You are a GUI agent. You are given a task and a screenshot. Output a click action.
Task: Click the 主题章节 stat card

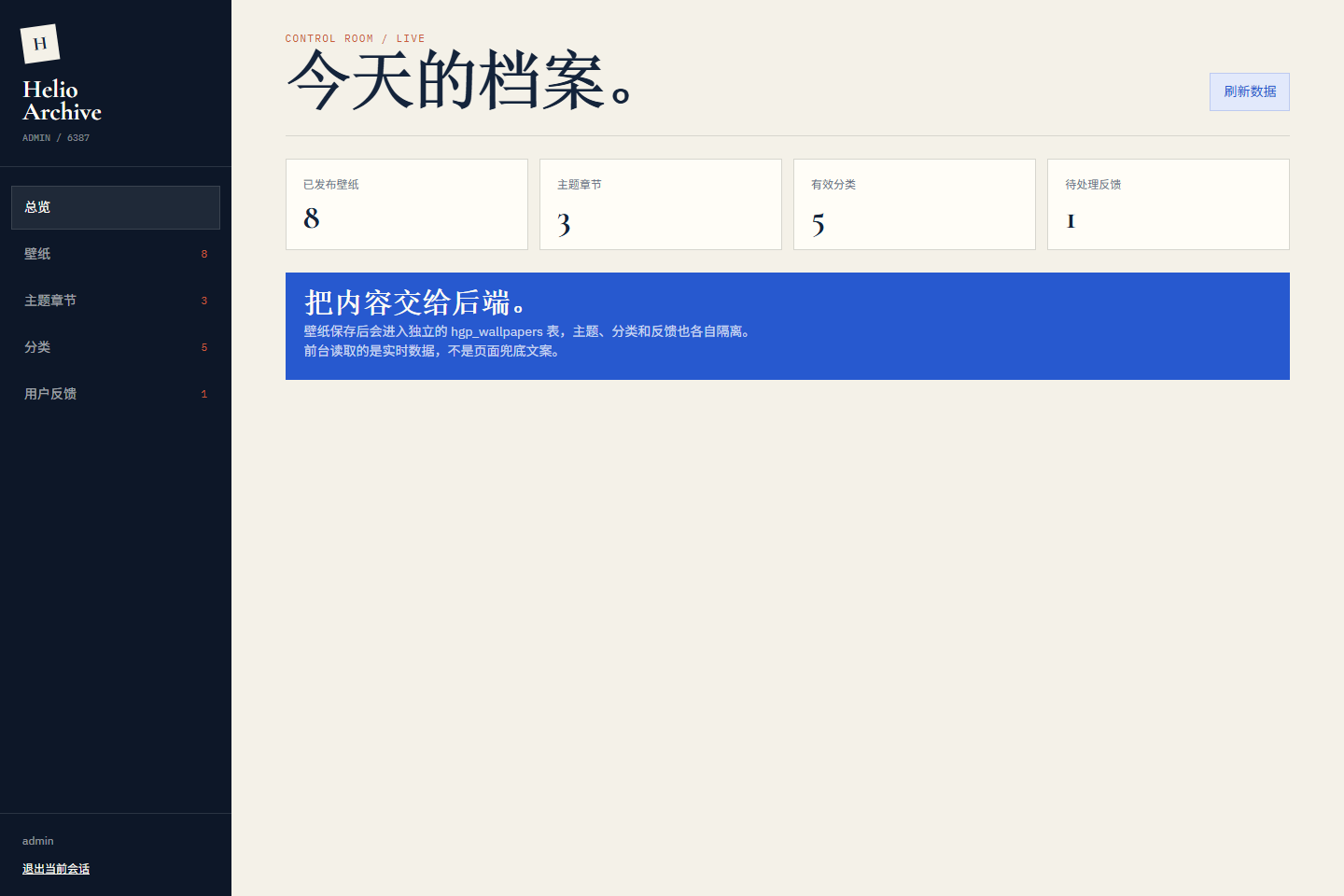coord(661,204)
